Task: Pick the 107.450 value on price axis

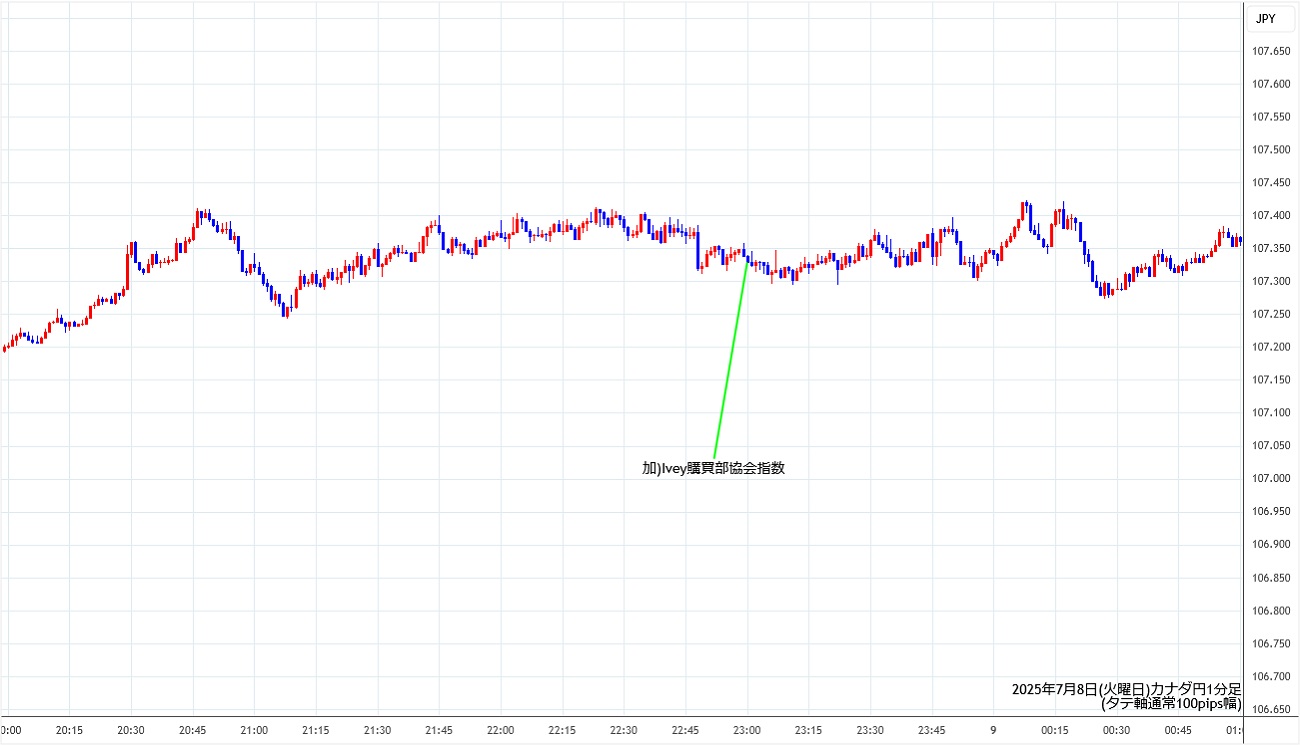Action: click(1271, 183)
